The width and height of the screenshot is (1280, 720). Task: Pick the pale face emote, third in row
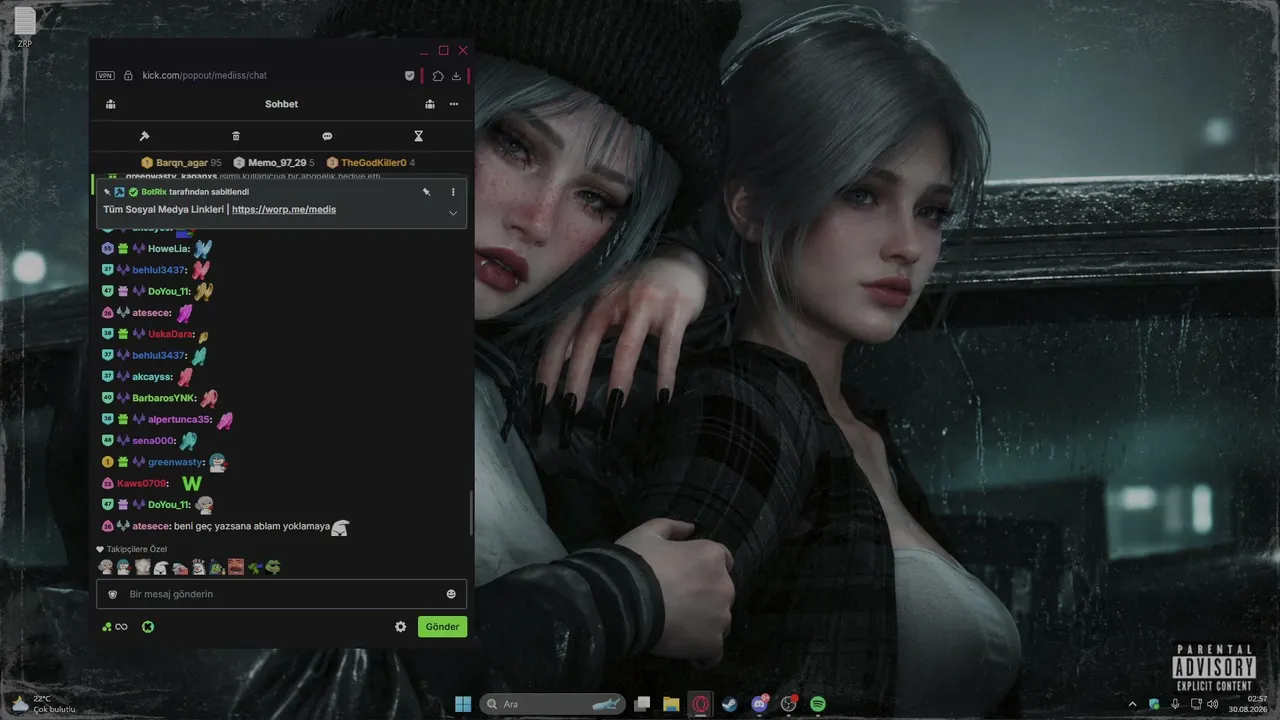[142, 567]
